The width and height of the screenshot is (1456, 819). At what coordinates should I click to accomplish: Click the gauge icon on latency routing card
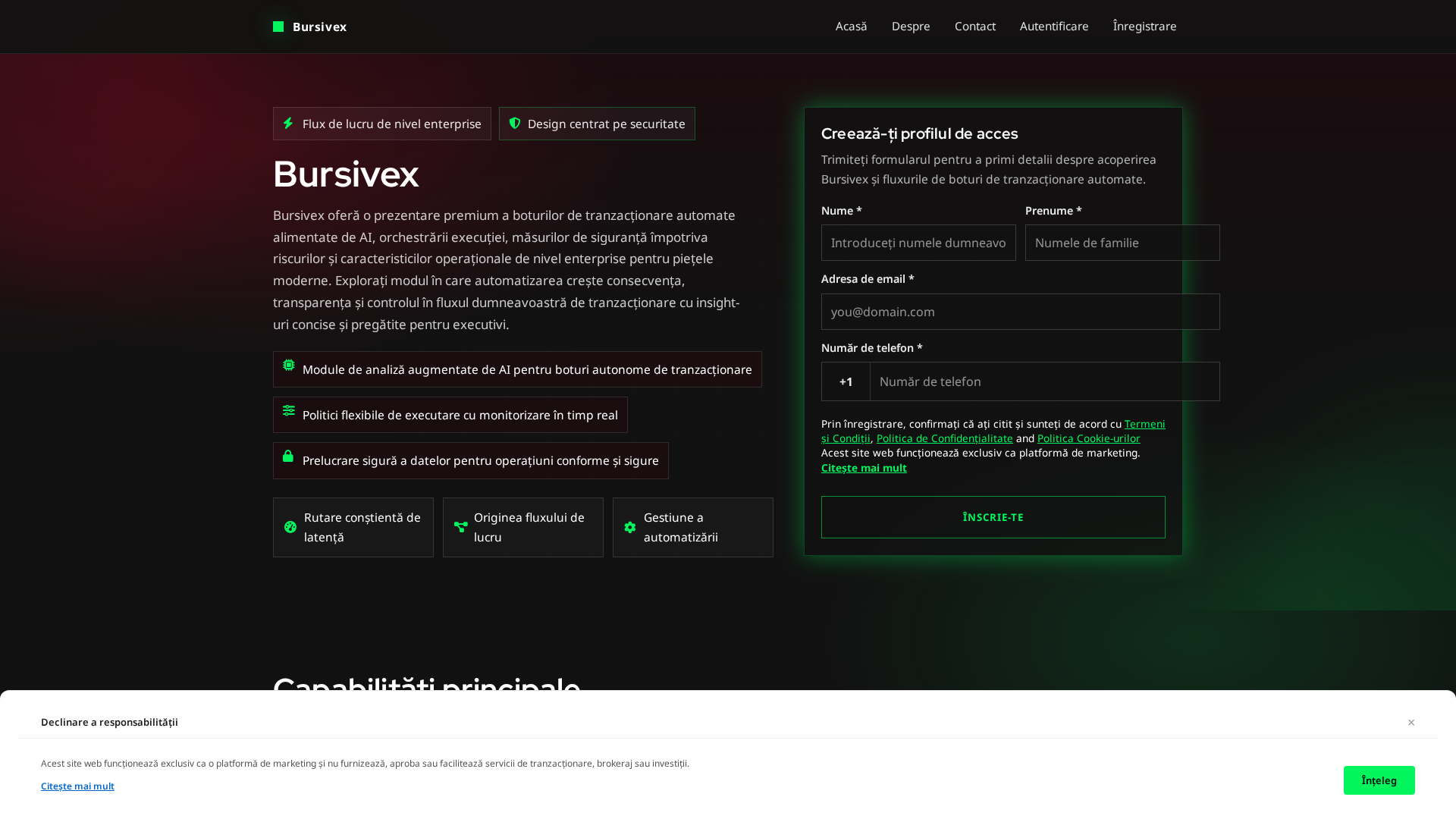pyautogui.click(x=290, y=527)
